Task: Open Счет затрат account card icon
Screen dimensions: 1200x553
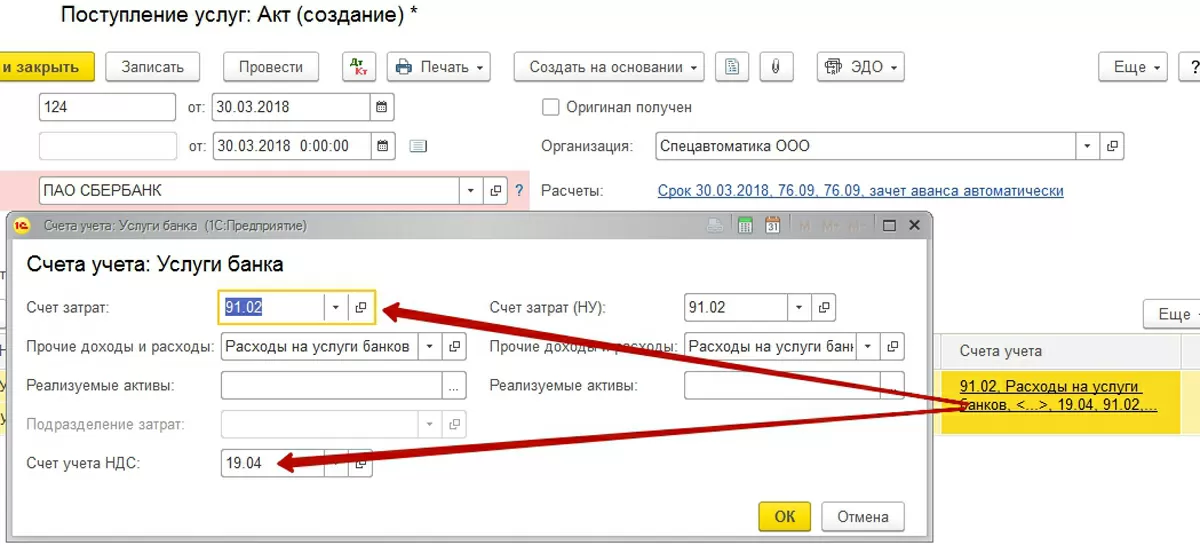Action: (x=361, y=308)
